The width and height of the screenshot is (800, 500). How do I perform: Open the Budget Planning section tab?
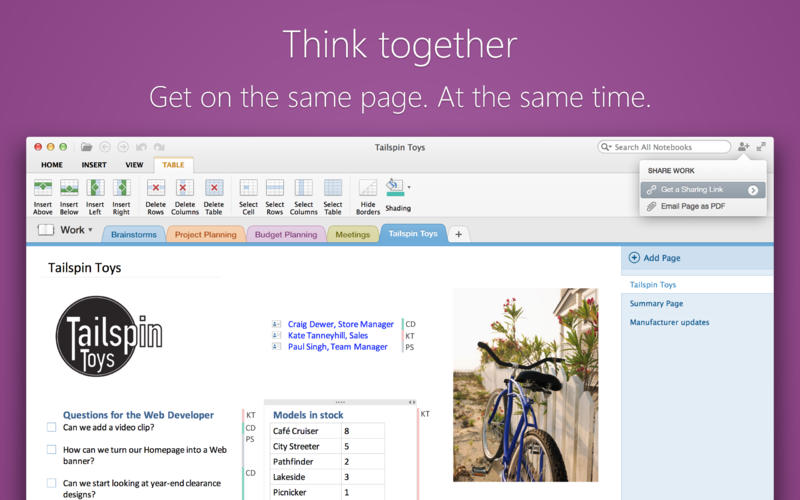click(x=286, y=235)
